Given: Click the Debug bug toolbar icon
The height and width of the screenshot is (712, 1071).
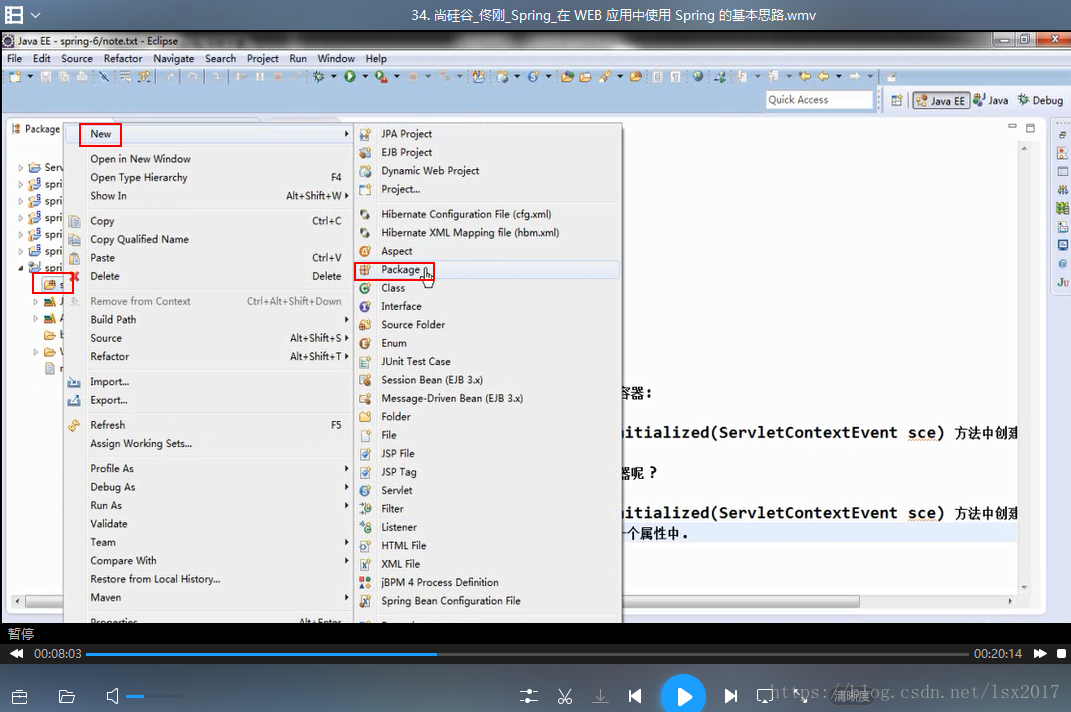Looking at the screenshot, I should (x=318, y=77).
